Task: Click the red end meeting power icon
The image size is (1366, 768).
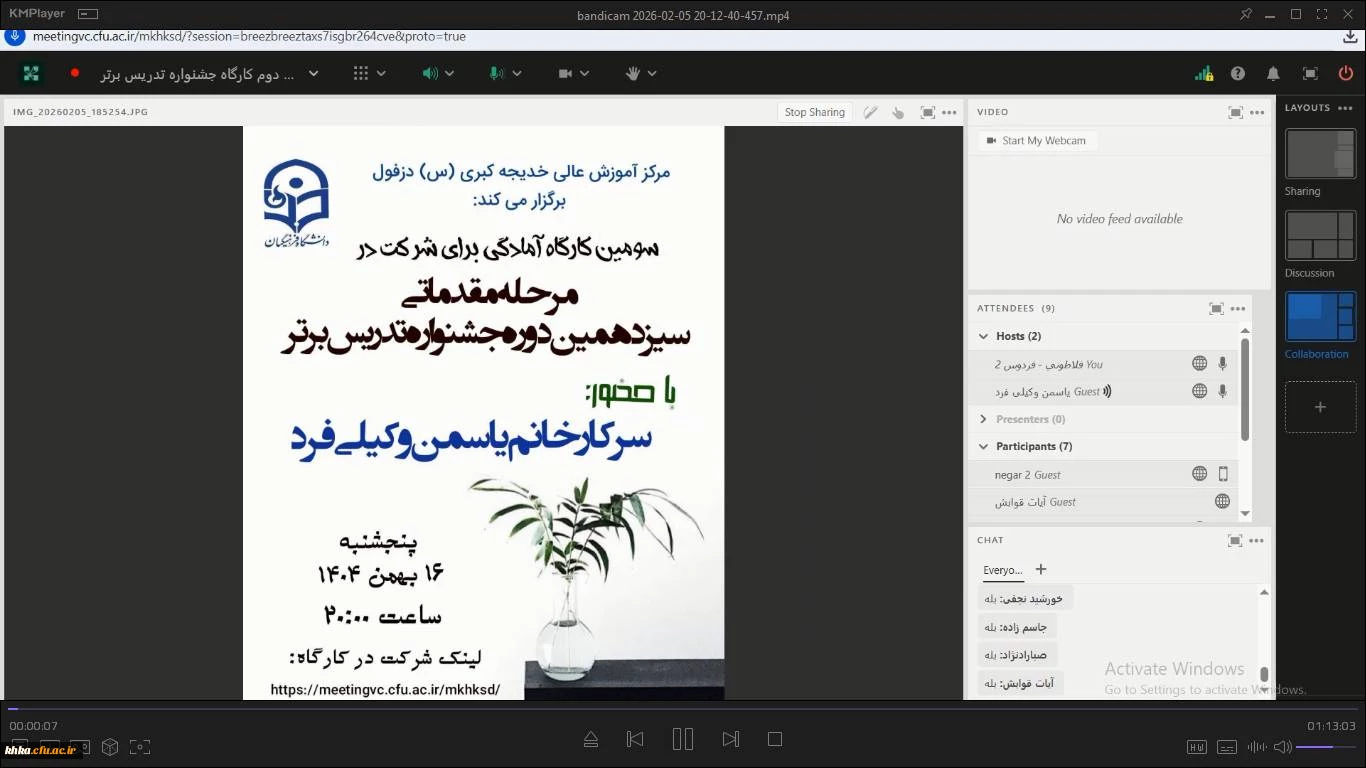Action: point(1345,74)
